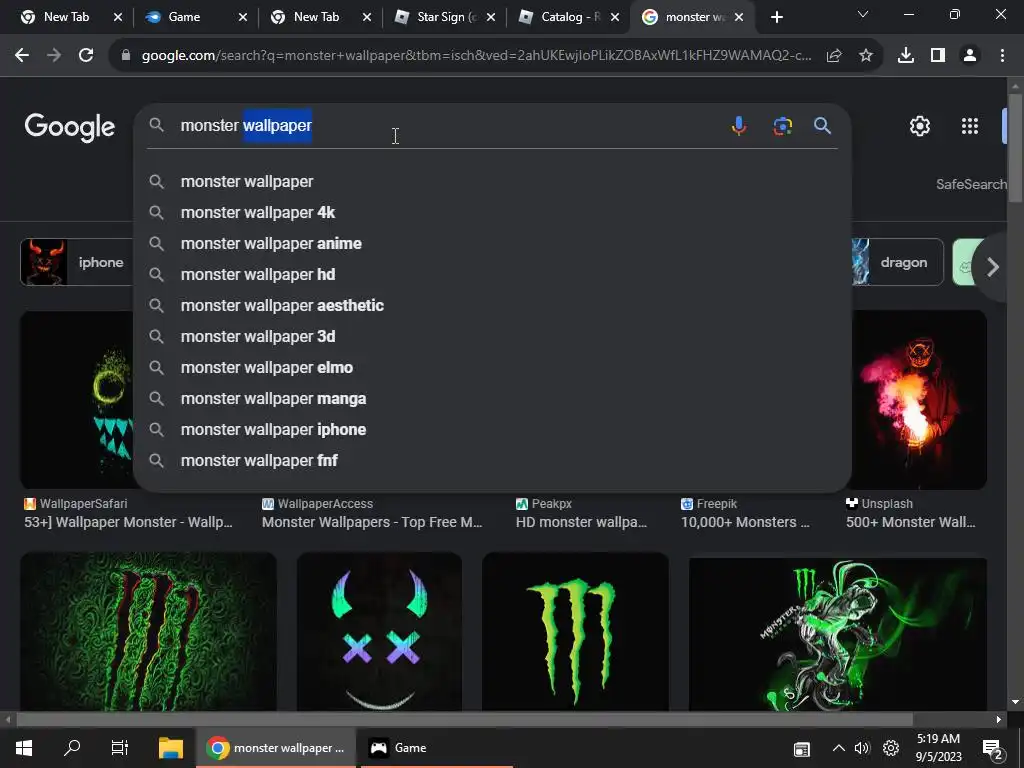Open the tray settings gear icon

[x=891, y=748]
